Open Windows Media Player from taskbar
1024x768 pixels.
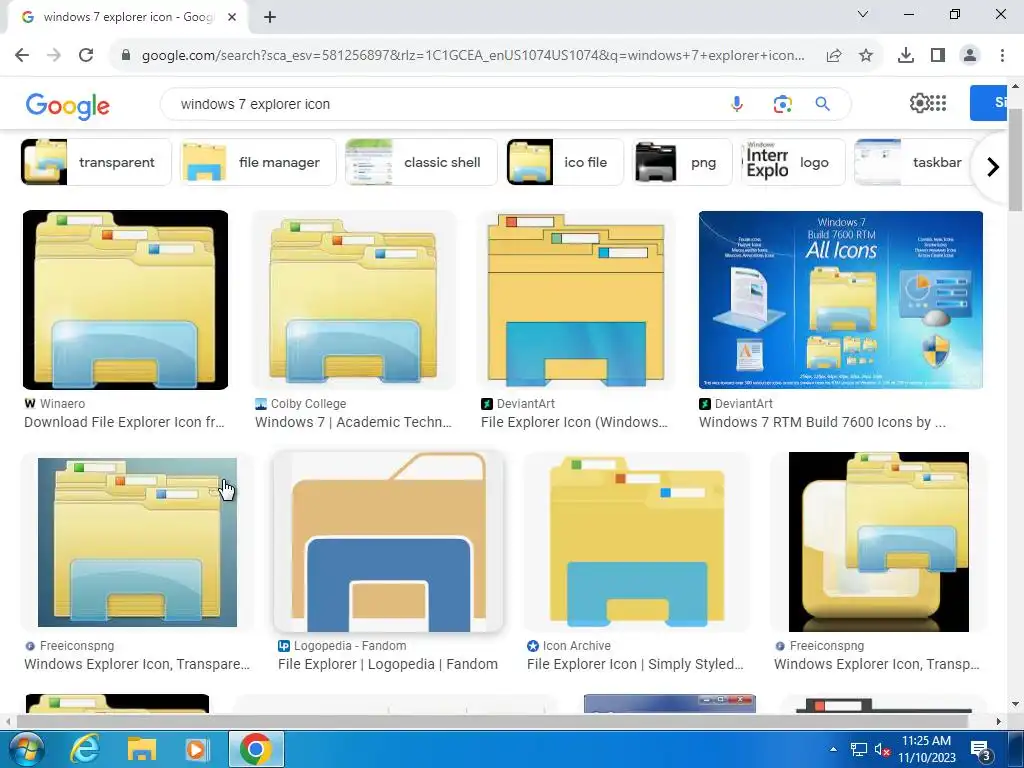tap(196, 749)
